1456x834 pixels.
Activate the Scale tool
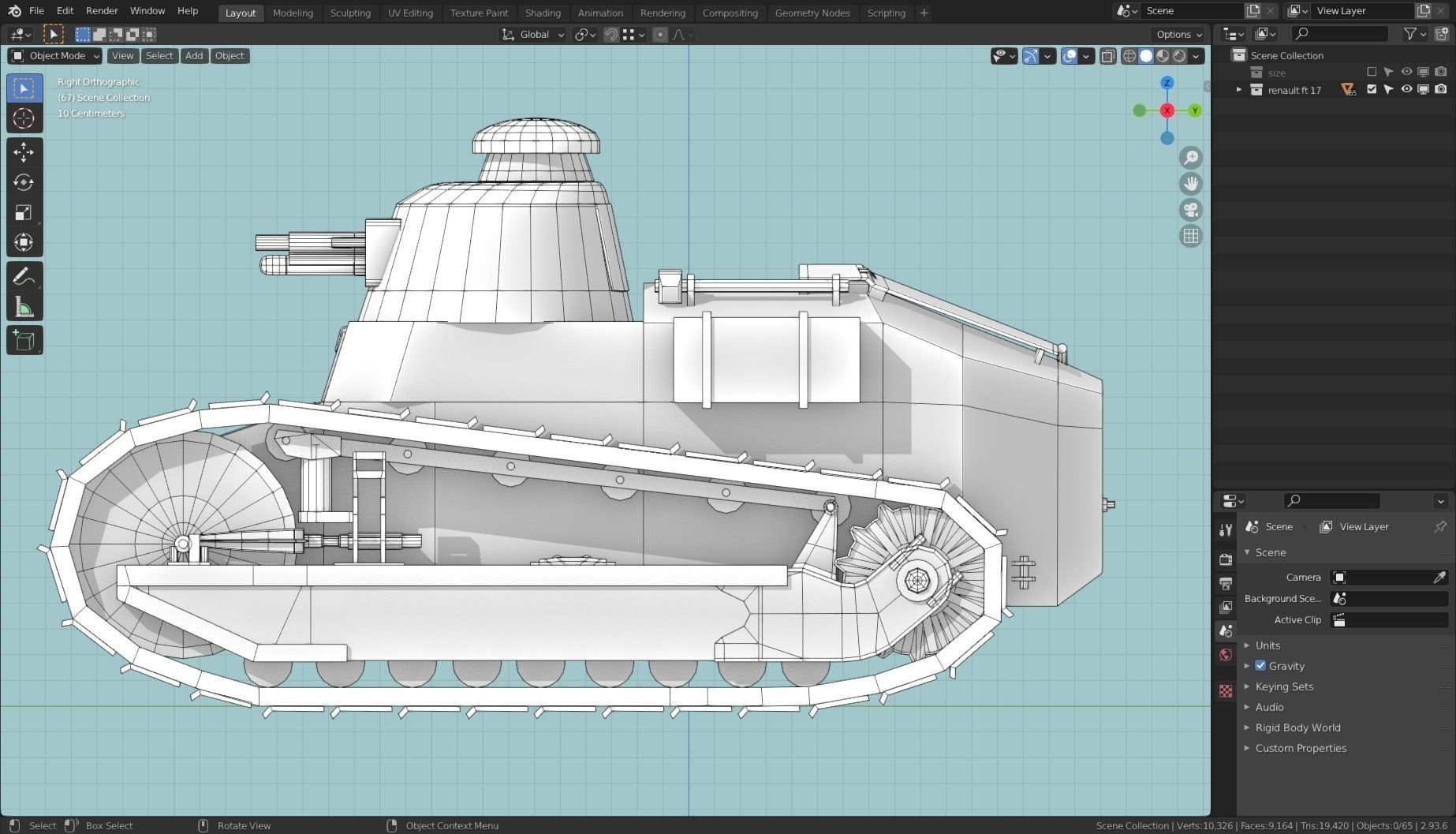(x=24, y=212)
